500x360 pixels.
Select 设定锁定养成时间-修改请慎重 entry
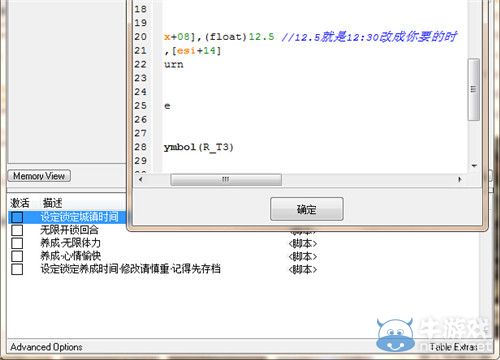point(130,269)
